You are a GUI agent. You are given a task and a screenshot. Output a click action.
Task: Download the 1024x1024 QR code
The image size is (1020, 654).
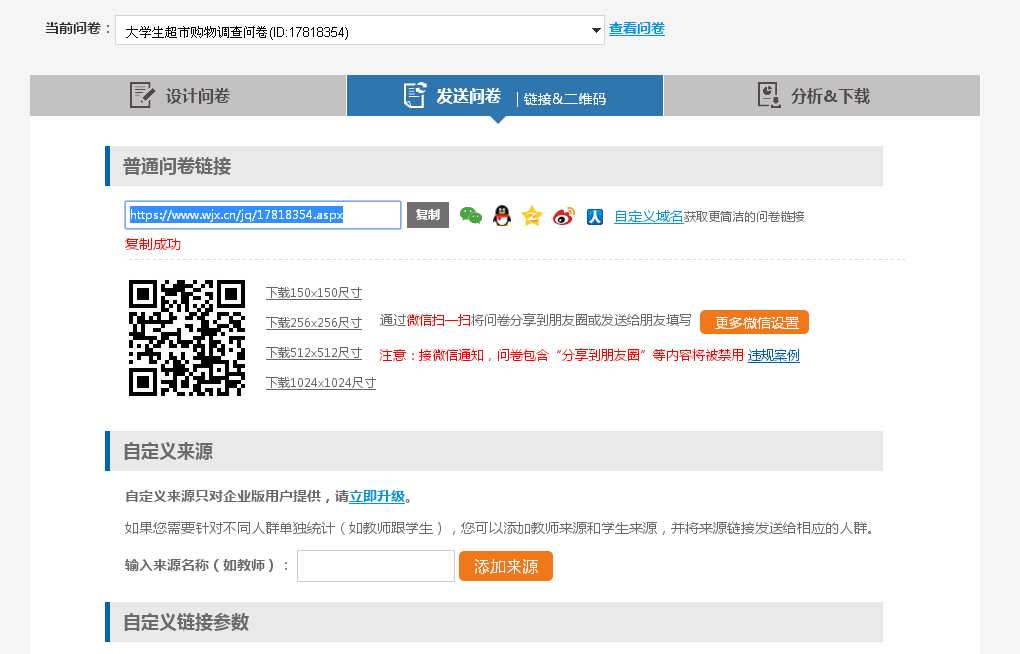(x=321, y=383)
